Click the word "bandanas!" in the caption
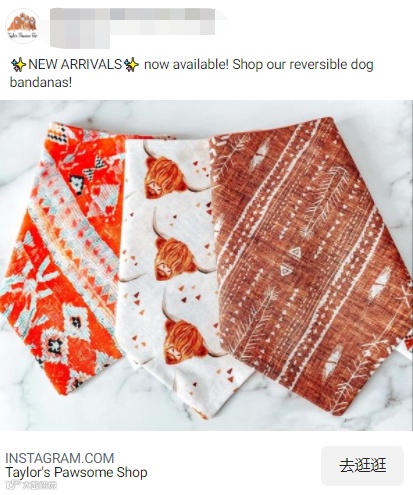Screen dimensions: 413x495 tap(41, 82)
